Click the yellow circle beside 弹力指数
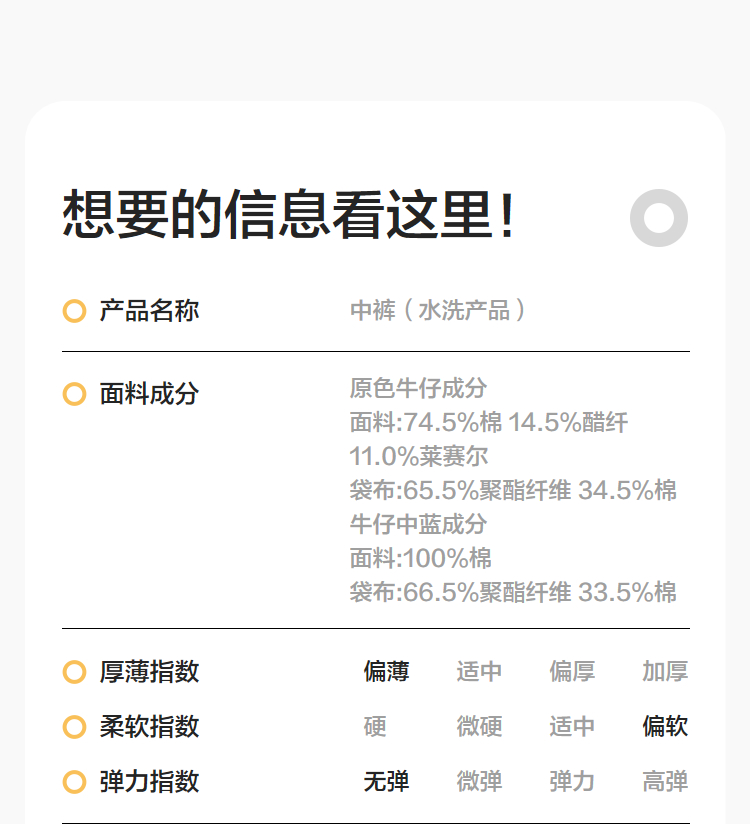This screenshot has height=824, width=750. [74, 782]
